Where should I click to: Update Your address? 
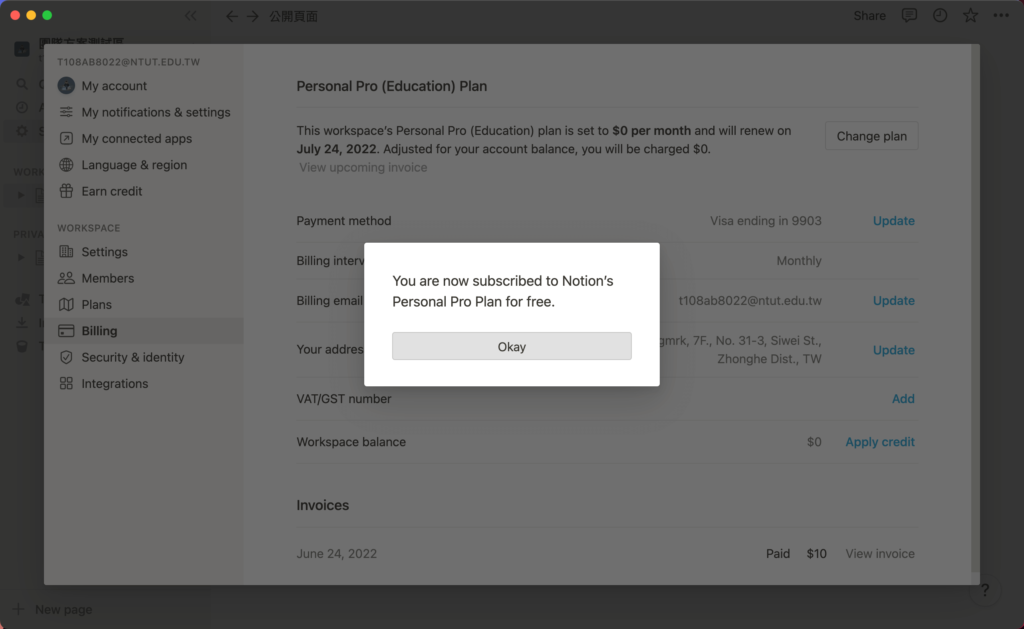point(893,350)
